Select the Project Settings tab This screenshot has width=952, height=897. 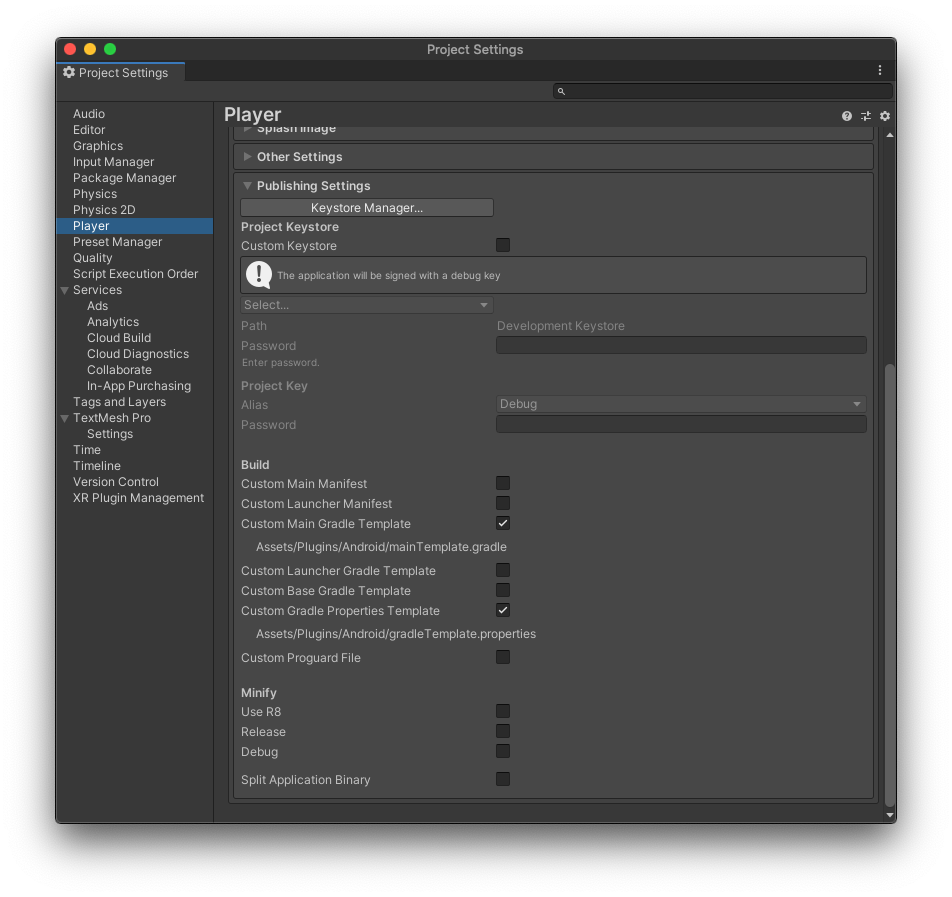pyautogui.click(x=121, y=72)
